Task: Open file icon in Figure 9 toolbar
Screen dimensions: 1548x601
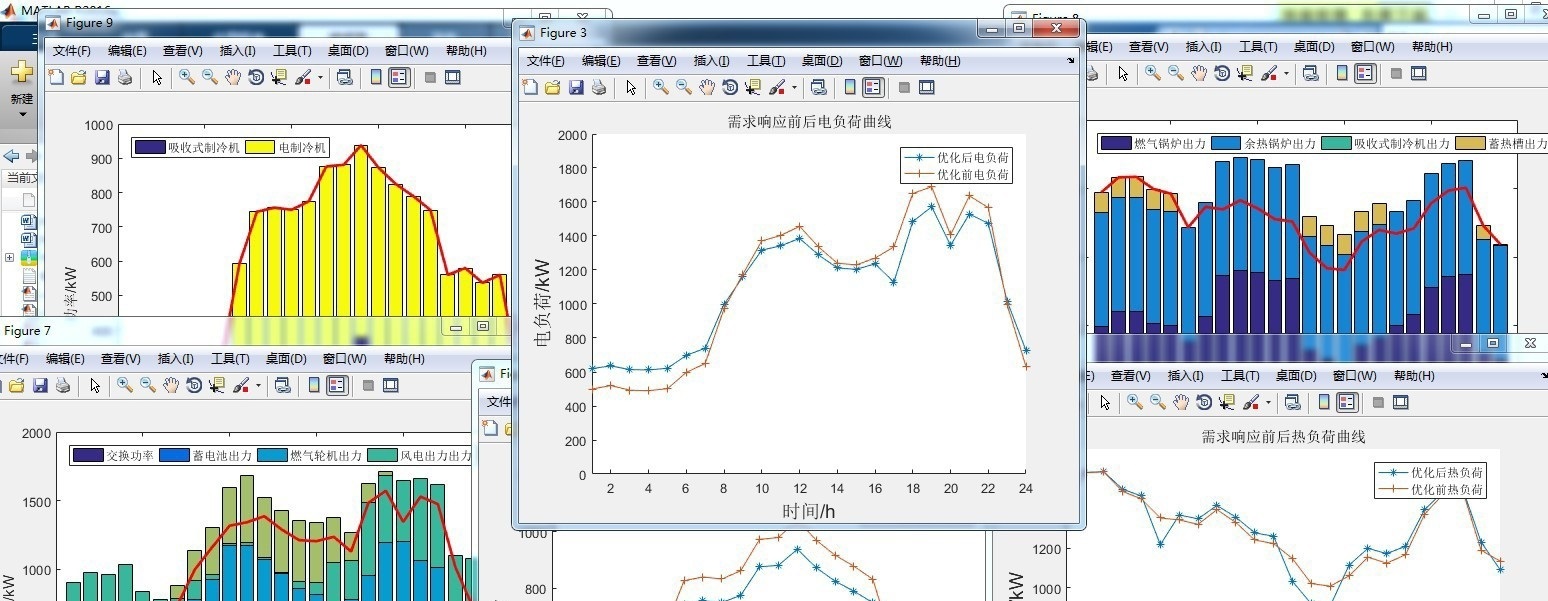Action: (78, 77)
